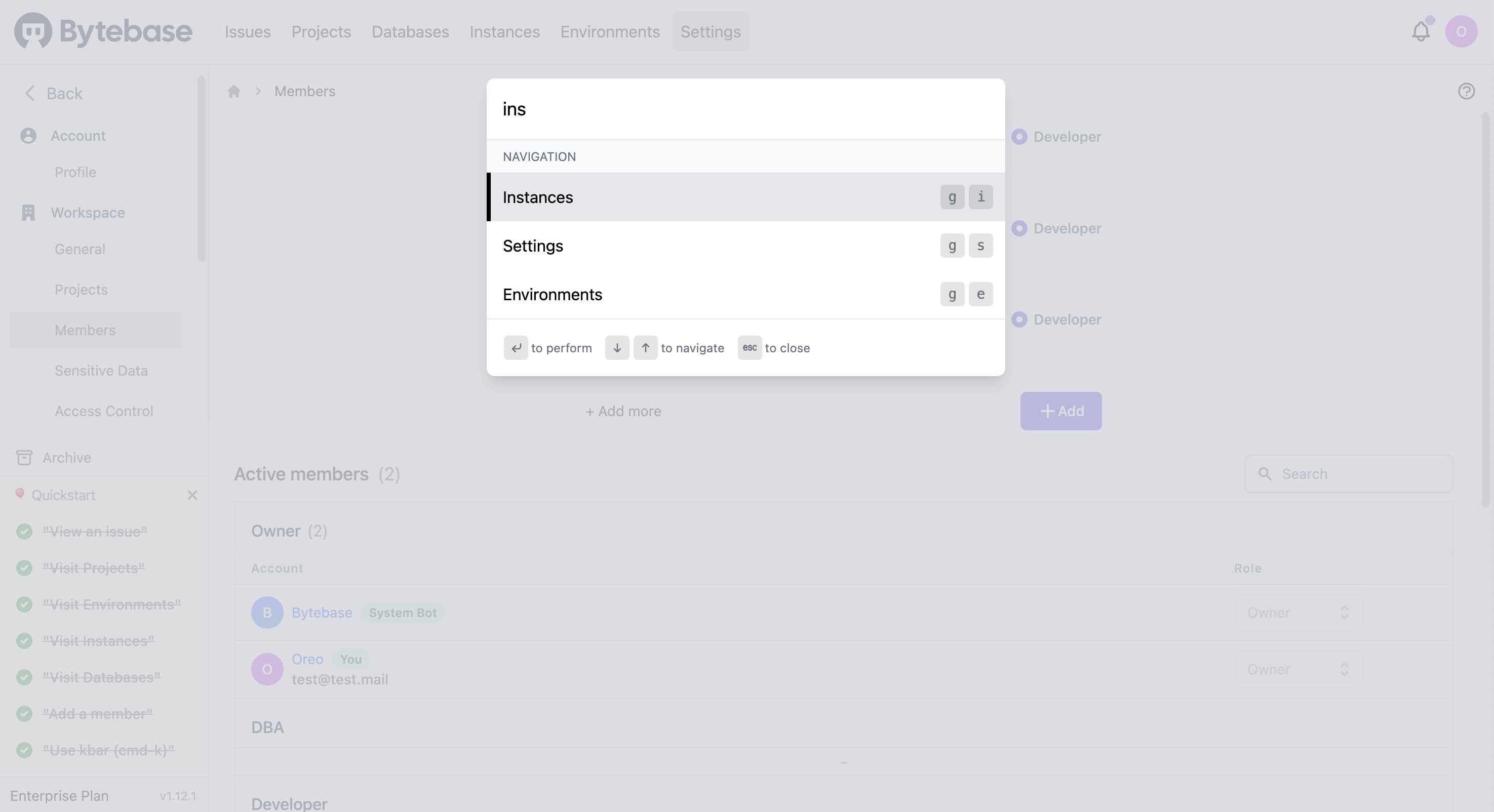Click the Add more link

tap(623, 411)
